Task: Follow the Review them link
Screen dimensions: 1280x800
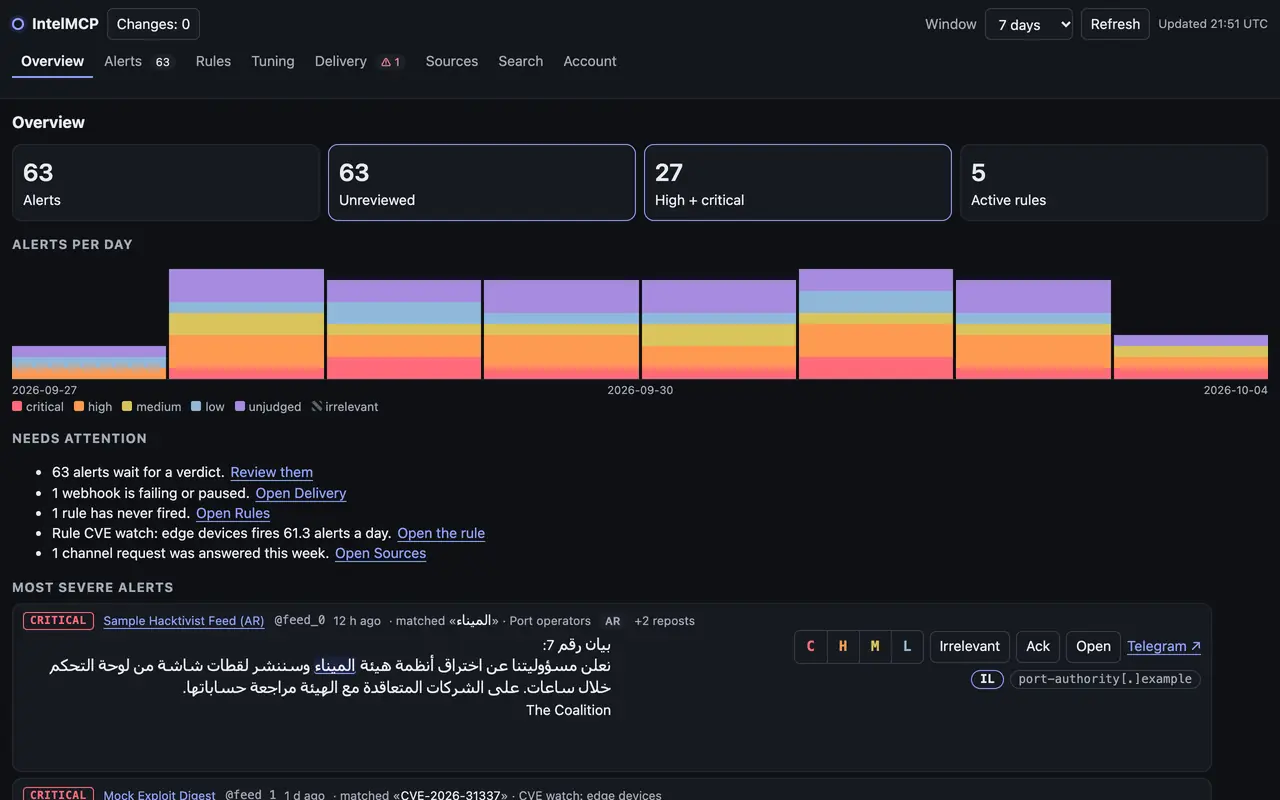Action: pos(272,472)
